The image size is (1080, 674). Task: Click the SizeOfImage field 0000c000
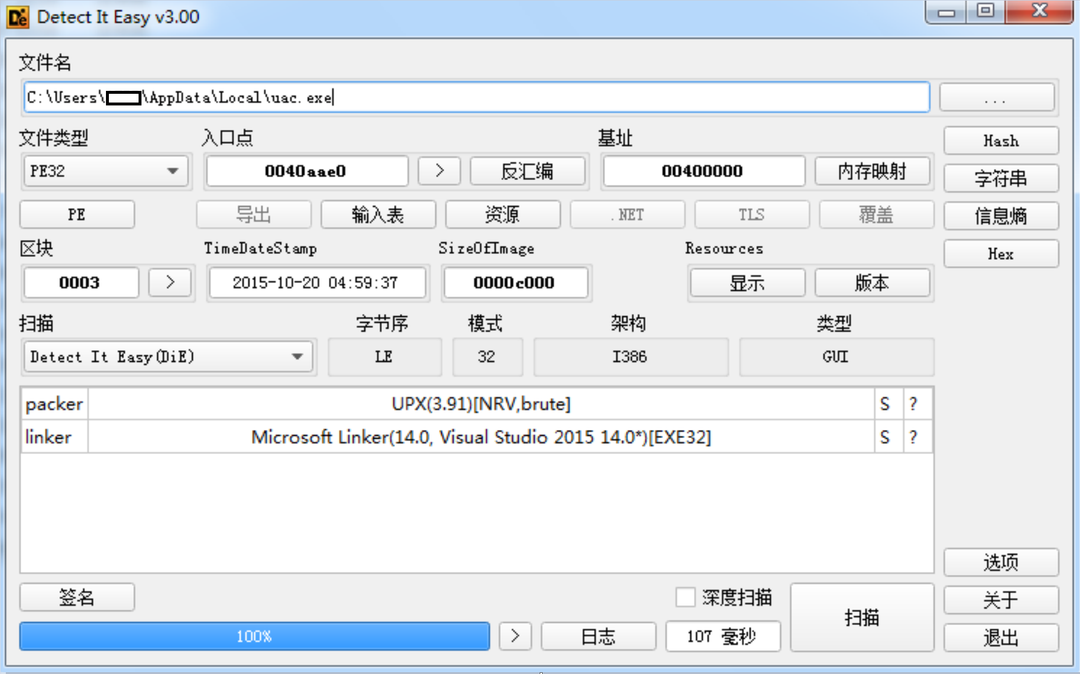tap(515, 282)
